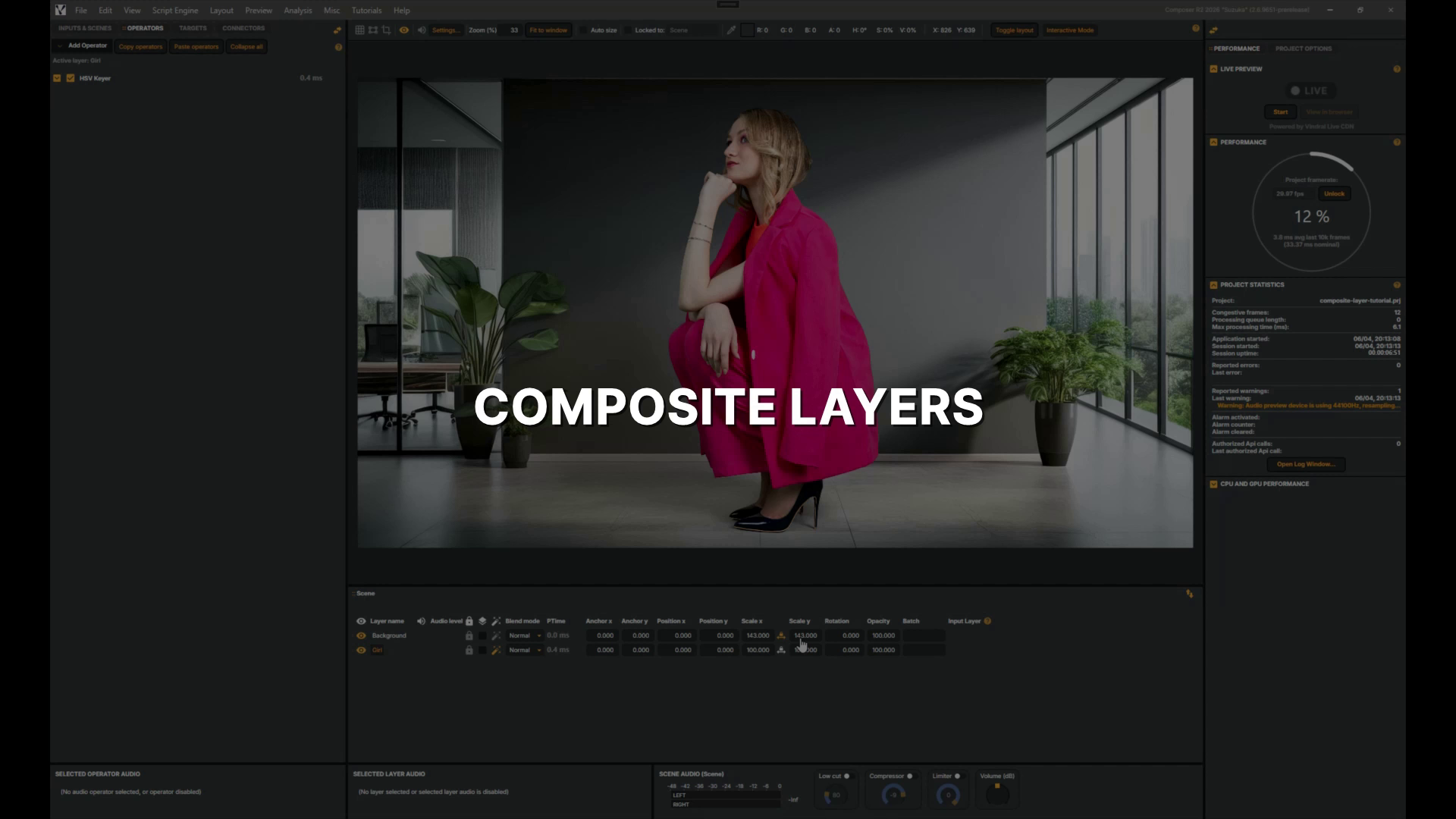Expand Add Operator dropdown
Image resolution: width=1456 pixels, height=819 pixels.
tap(83, 46)
